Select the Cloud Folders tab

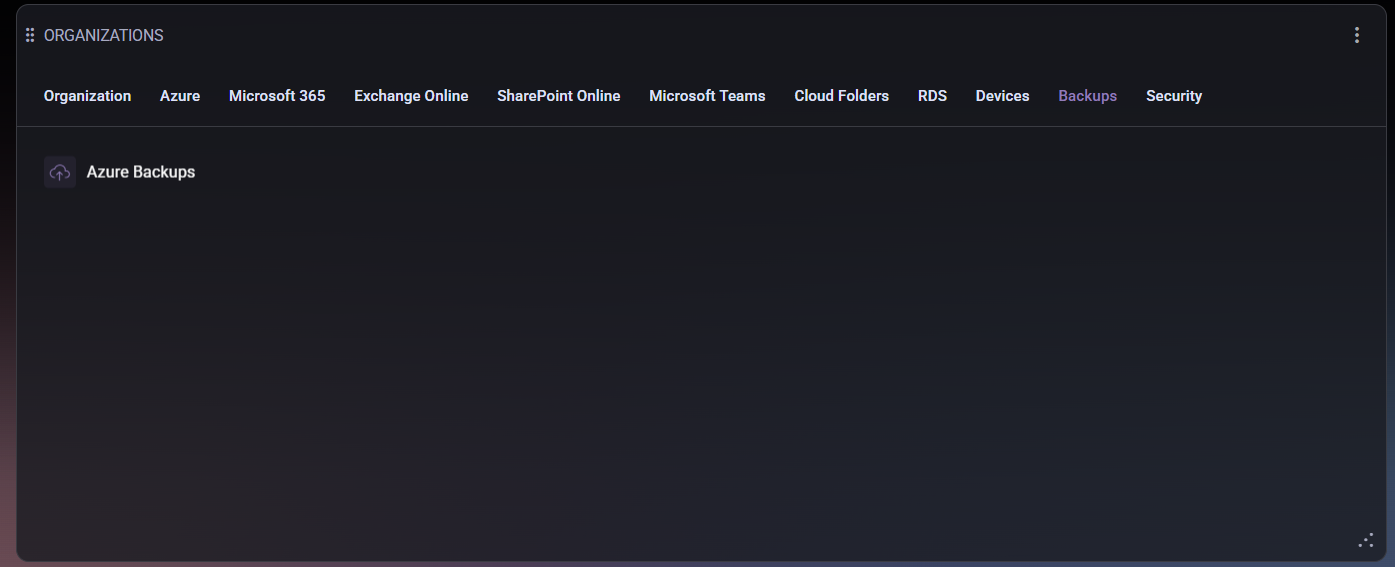[x=841, y=96]
